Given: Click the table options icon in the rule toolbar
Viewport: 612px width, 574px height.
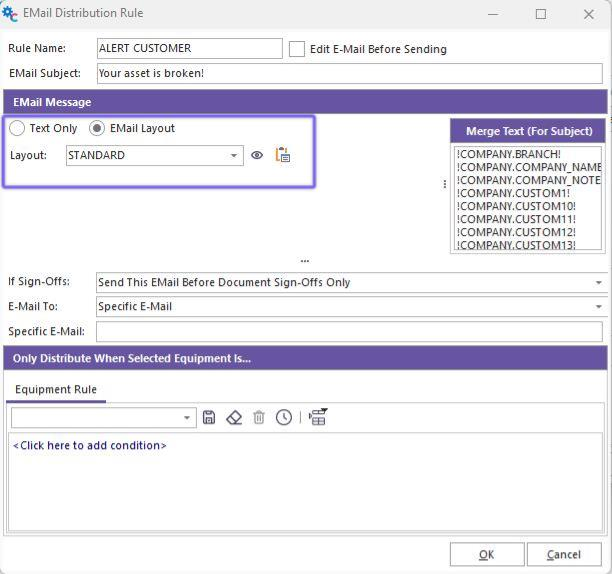Looking at the screenshot, I should click(x=318, y=417).
